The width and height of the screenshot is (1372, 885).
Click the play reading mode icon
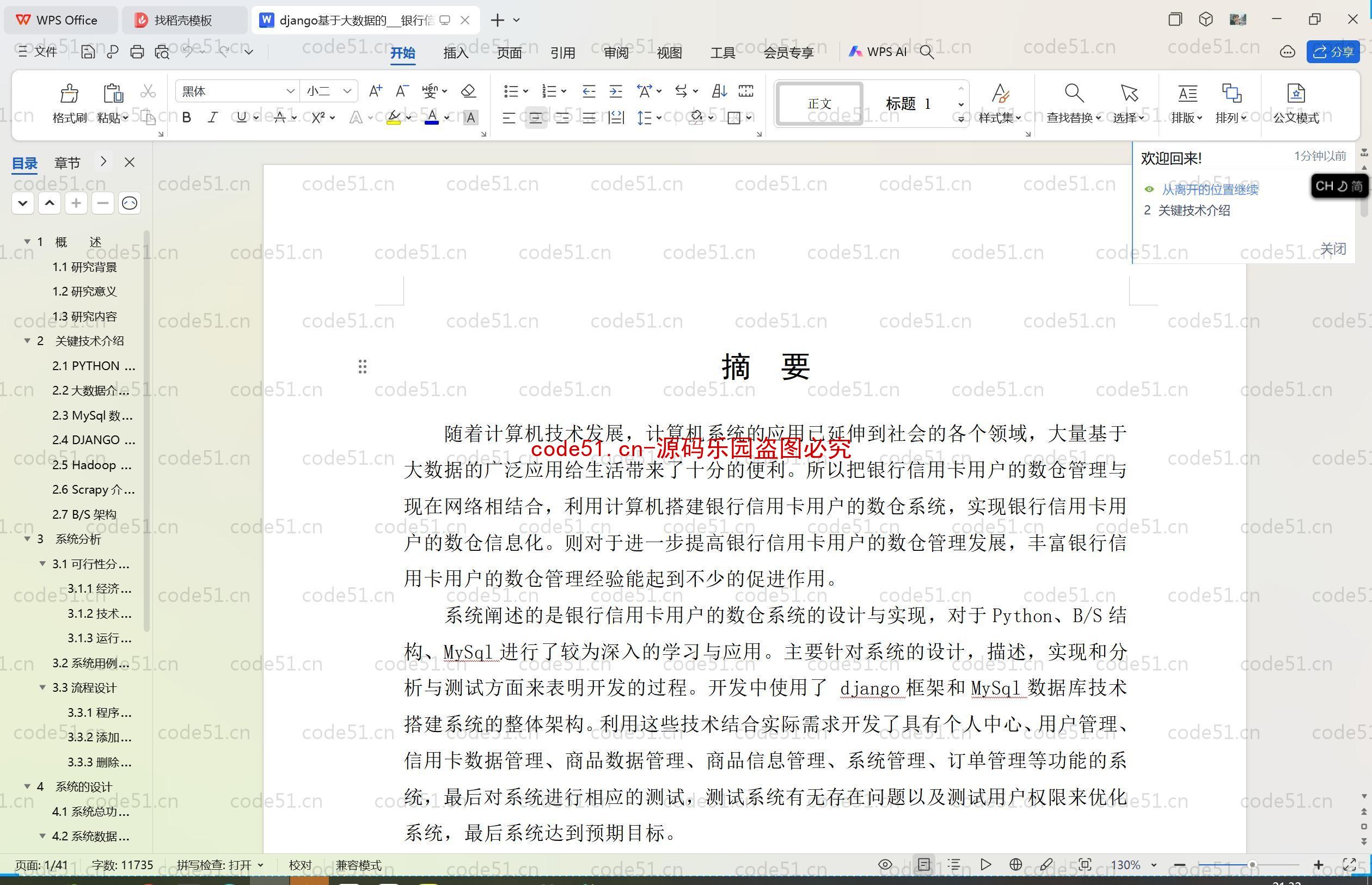tap(985, 864)
